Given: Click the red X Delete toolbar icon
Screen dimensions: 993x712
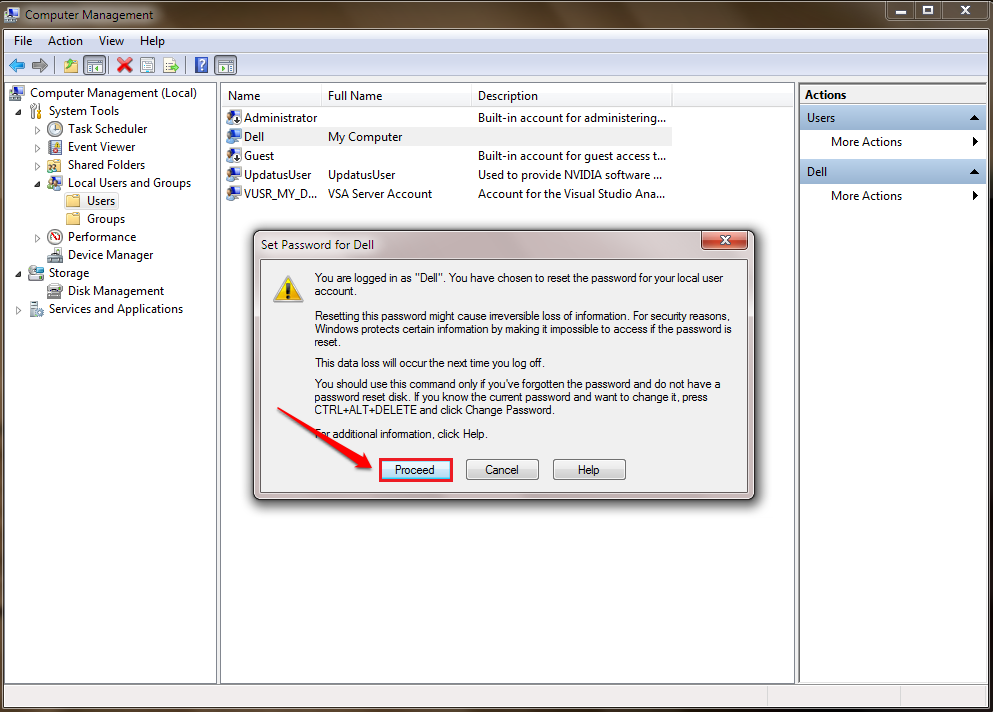Looking at the screenshot, I should tap(124, 66).
